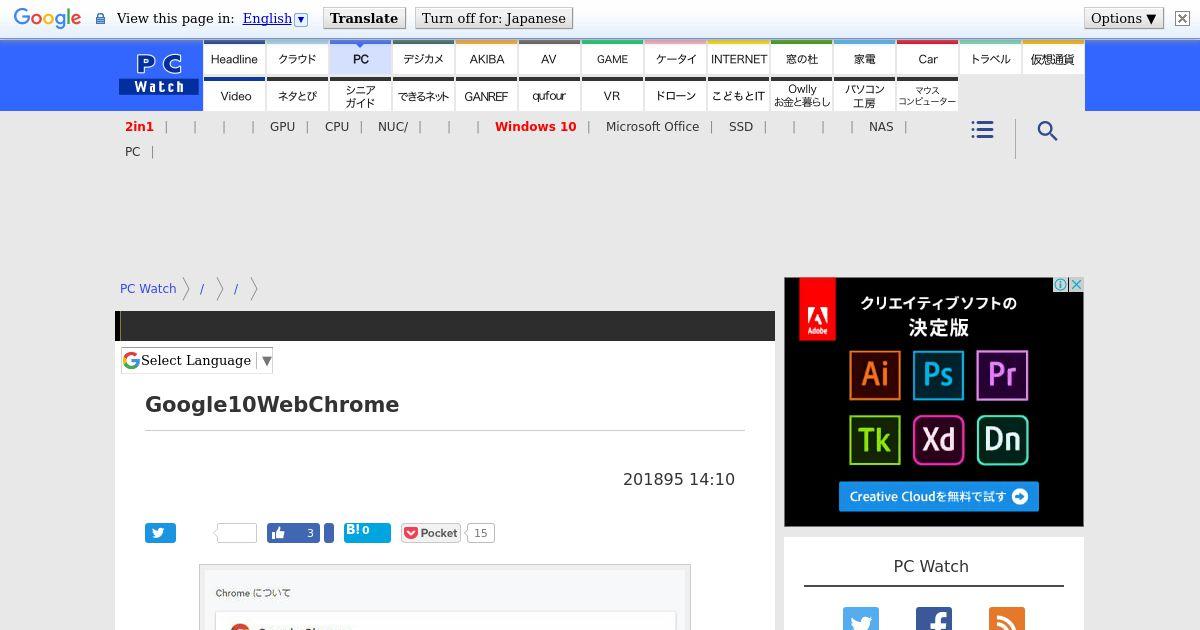Open the 仮想通貨 tab

click(x=1053, y=58)
